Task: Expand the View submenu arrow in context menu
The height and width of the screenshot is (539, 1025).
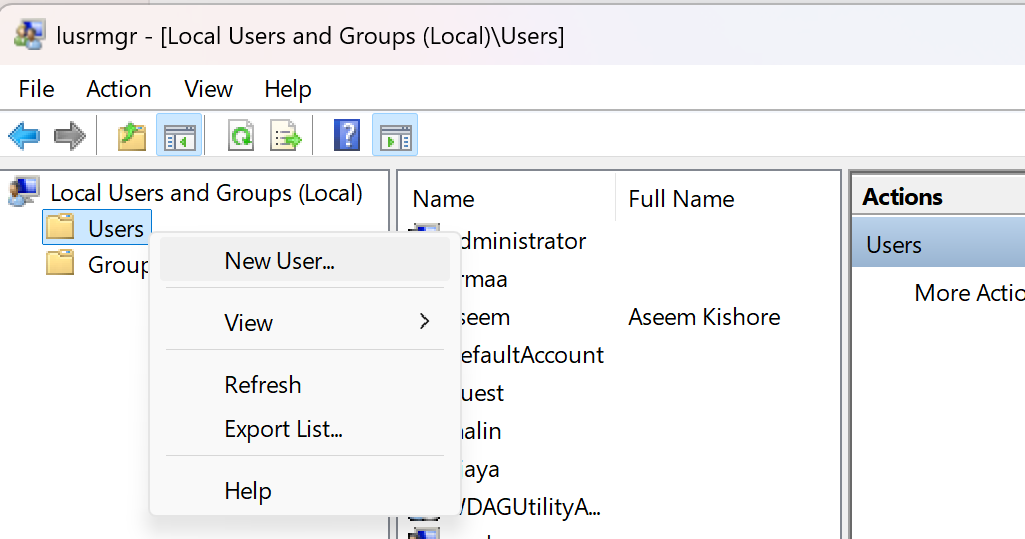Action: pyautogui.click(x=424, y=322)
